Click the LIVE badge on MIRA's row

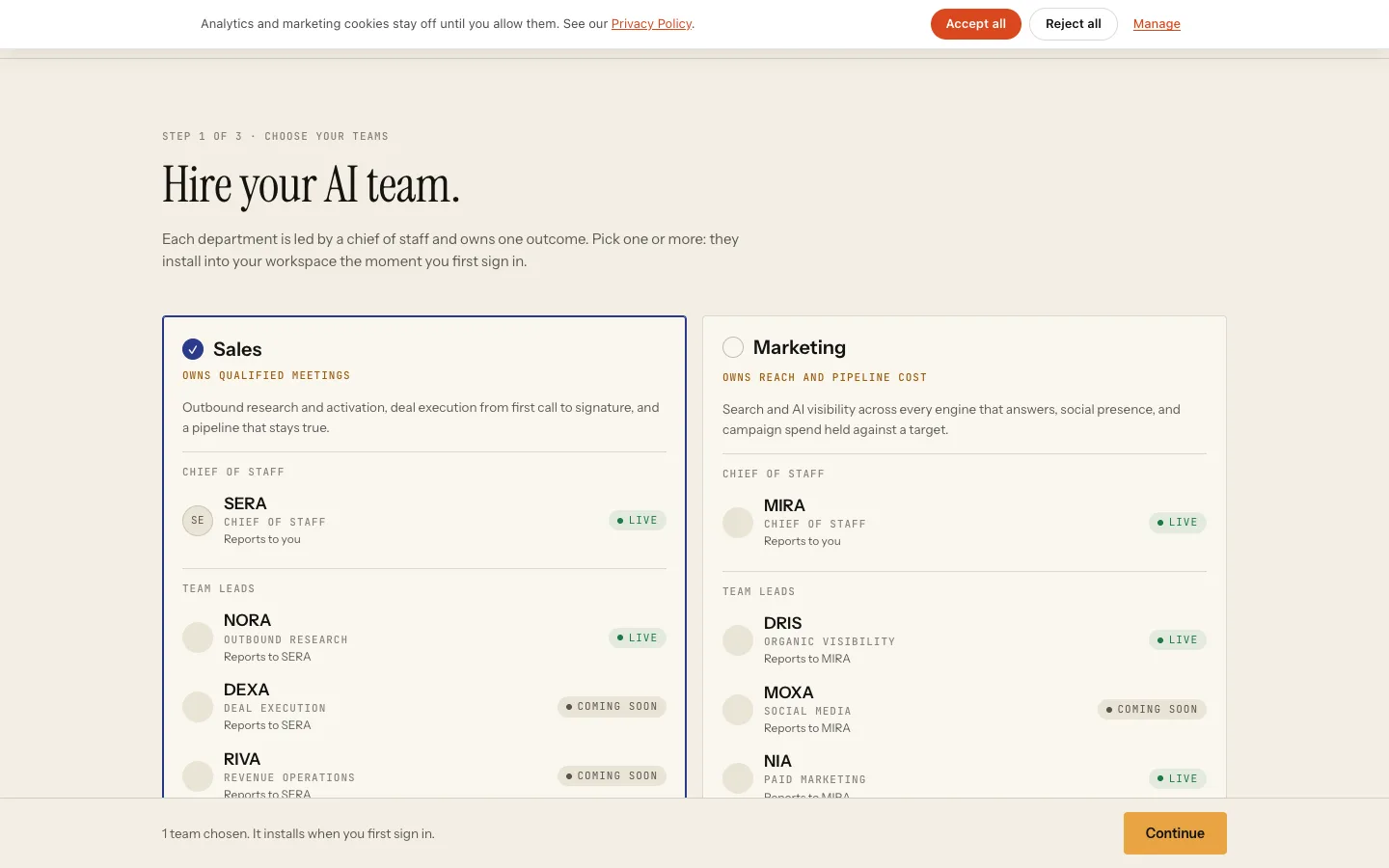(1178, 523)
